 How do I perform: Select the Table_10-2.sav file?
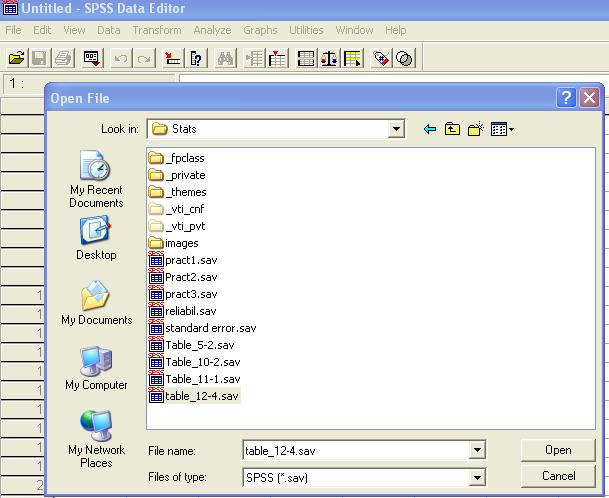pyautogui.click(x=195, y=362)
